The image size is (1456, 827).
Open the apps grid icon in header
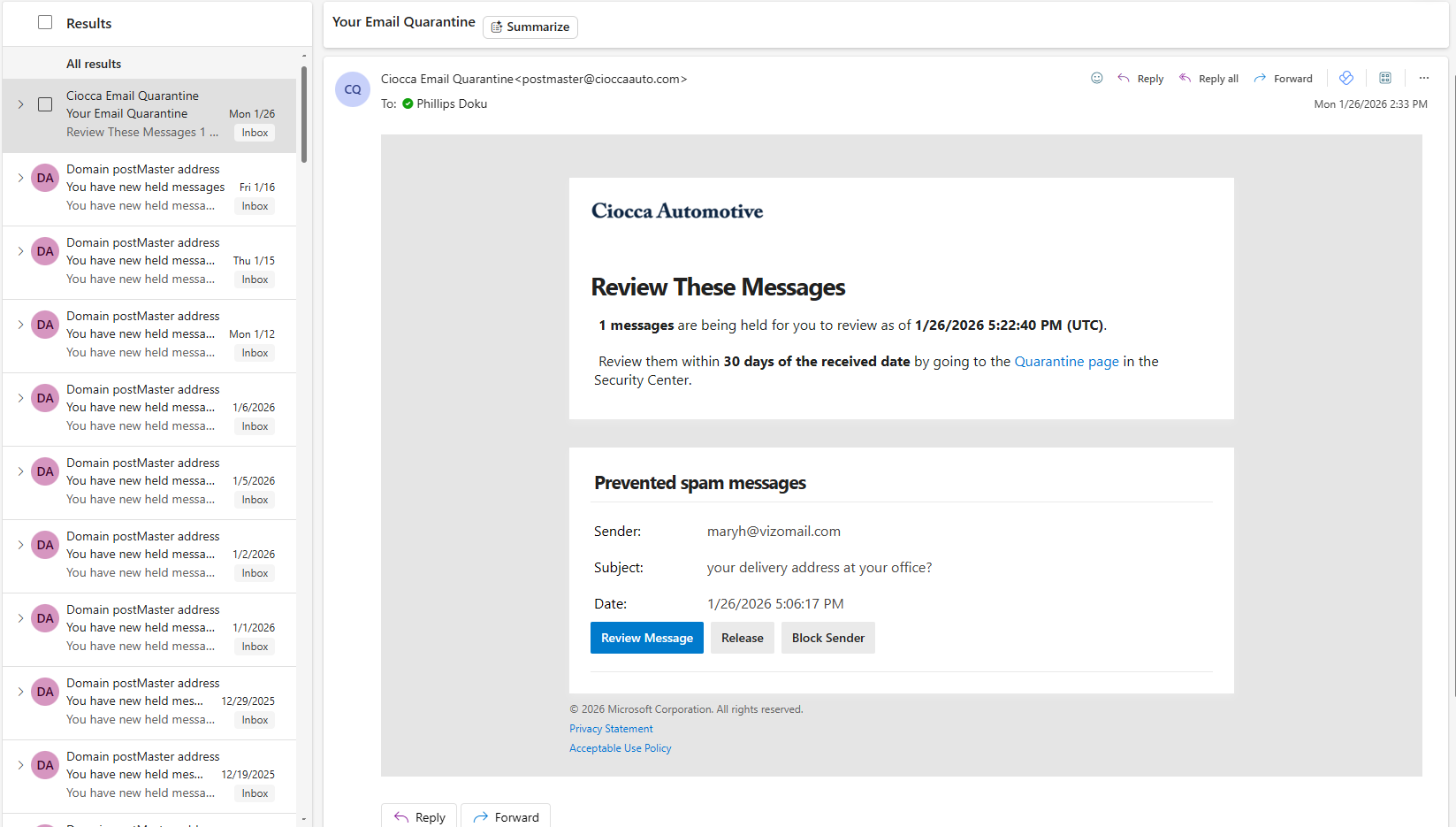click(1385, 78)
